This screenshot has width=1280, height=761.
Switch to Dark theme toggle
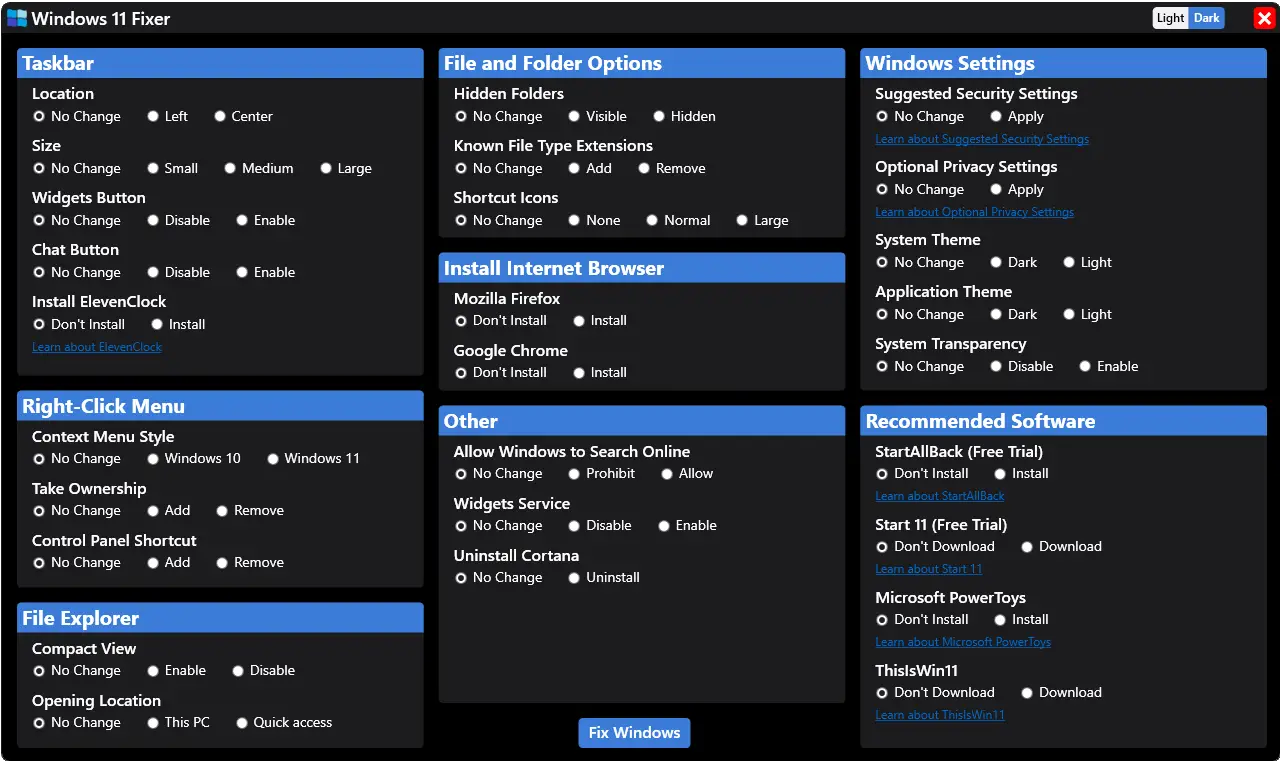[1206, 18]
